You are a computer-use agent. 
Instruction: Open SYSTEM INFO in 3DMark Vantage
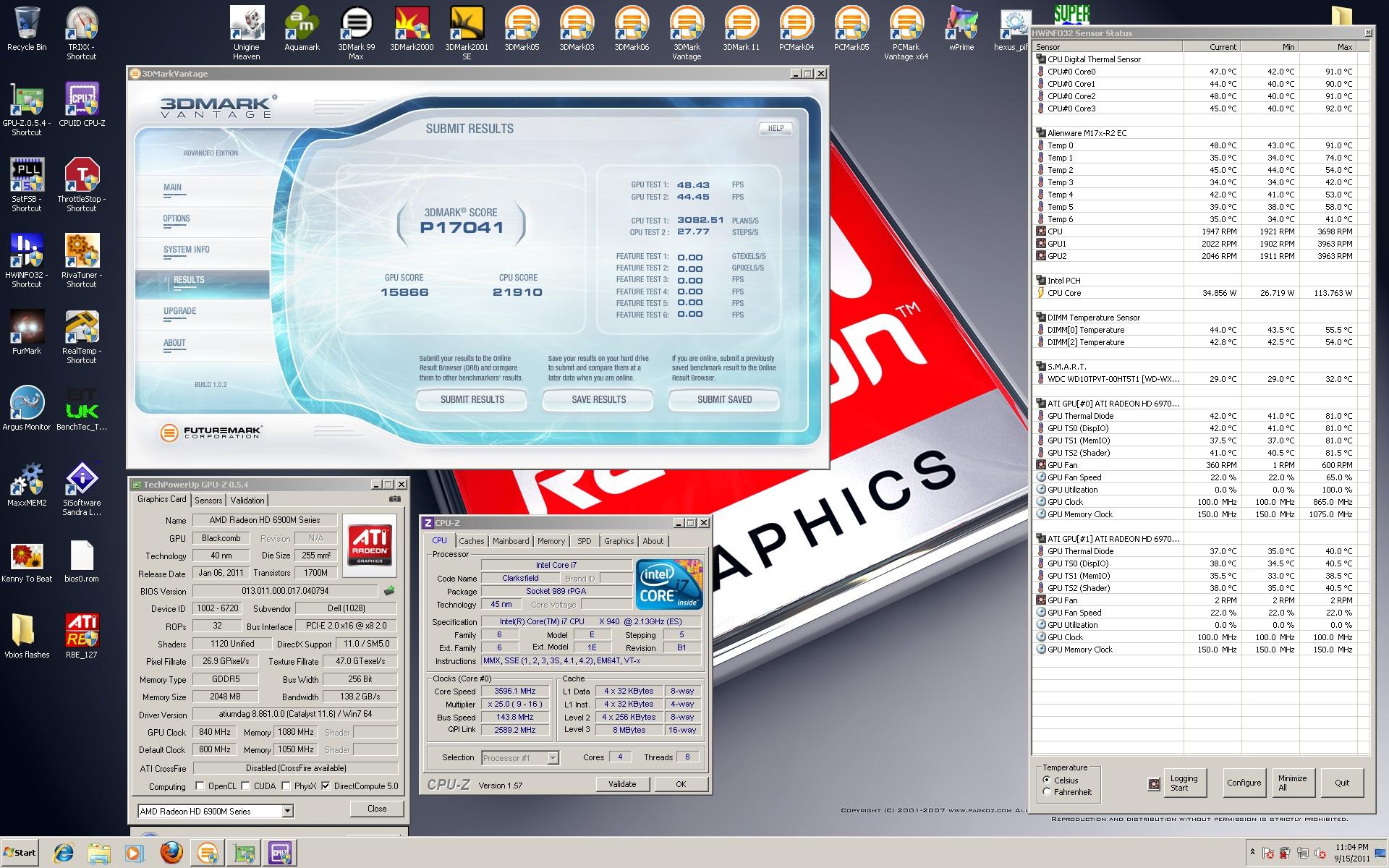187,250
